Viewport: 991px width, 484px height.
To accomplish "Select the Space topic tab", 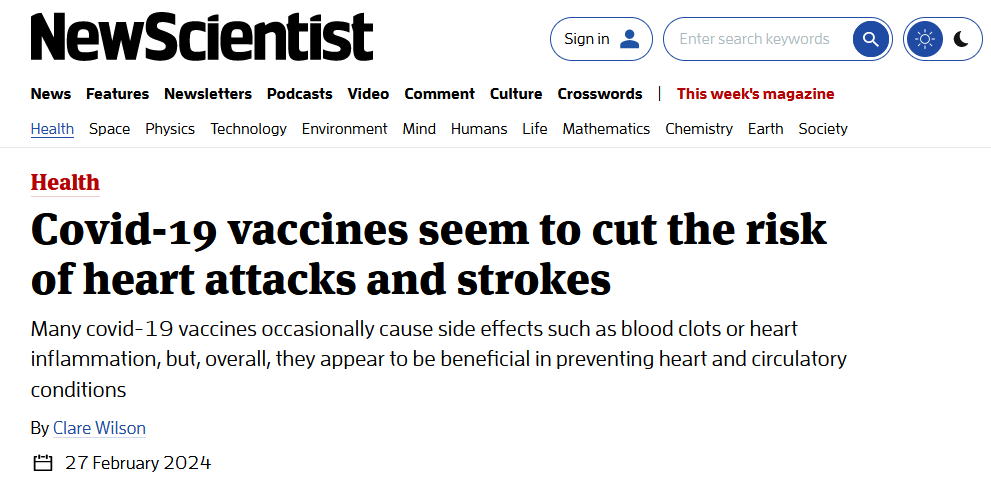I will click(109, 129).
